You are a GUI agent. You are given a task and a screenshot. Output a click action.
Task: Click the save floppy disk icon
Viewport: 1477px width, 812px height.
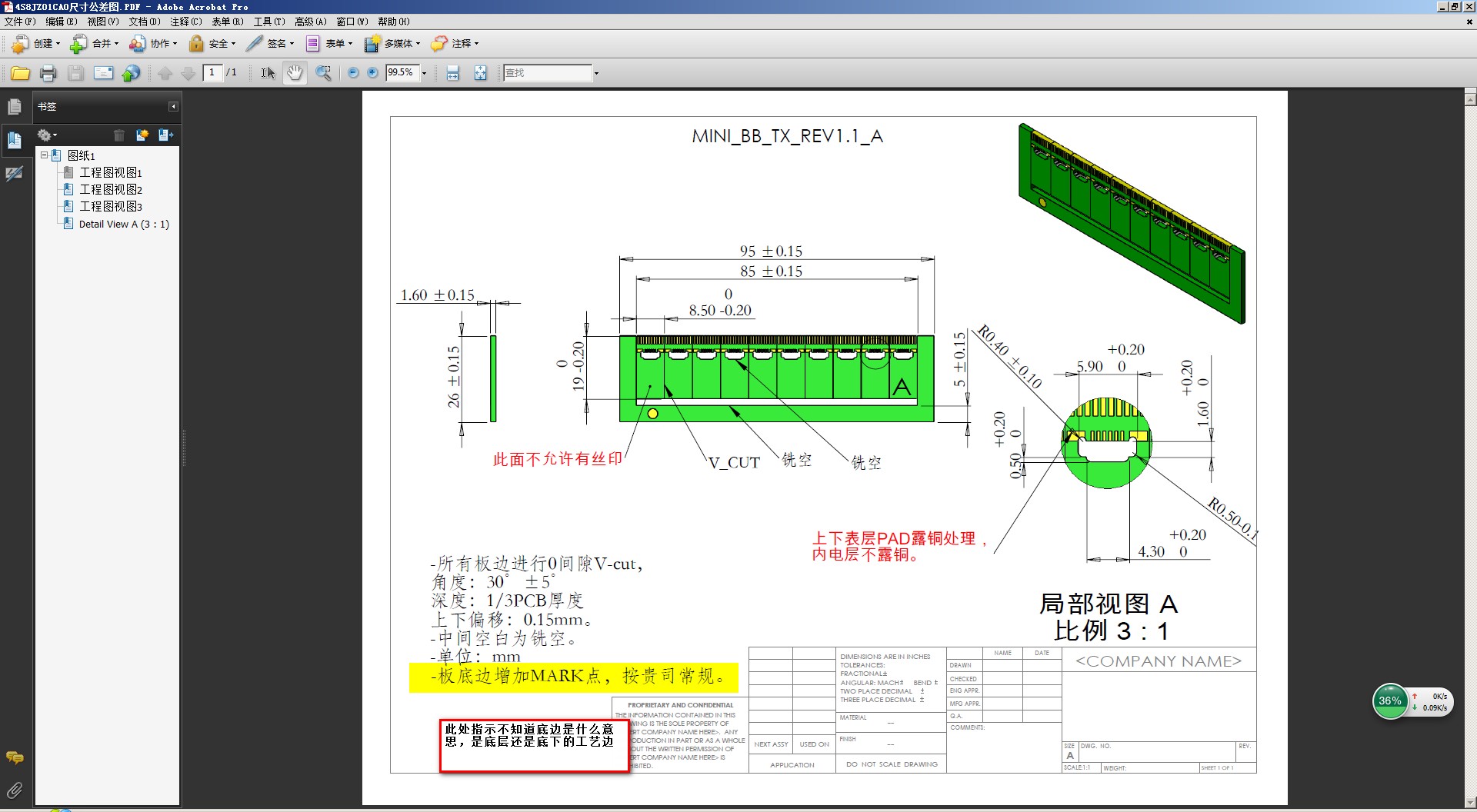(x=75, y=73)
